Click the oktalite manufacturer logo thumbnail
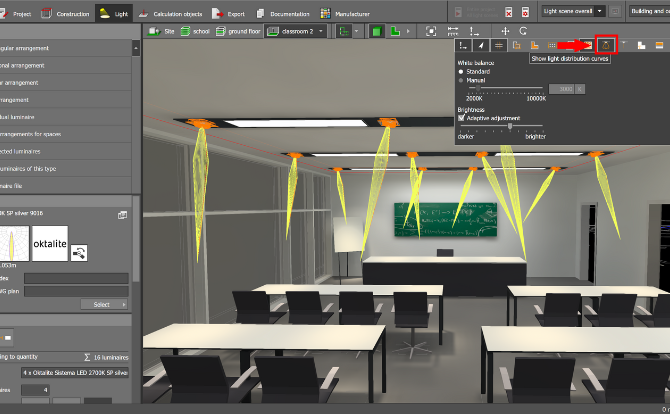The height and width of the screenshot is (414, 670). (48, 244)
